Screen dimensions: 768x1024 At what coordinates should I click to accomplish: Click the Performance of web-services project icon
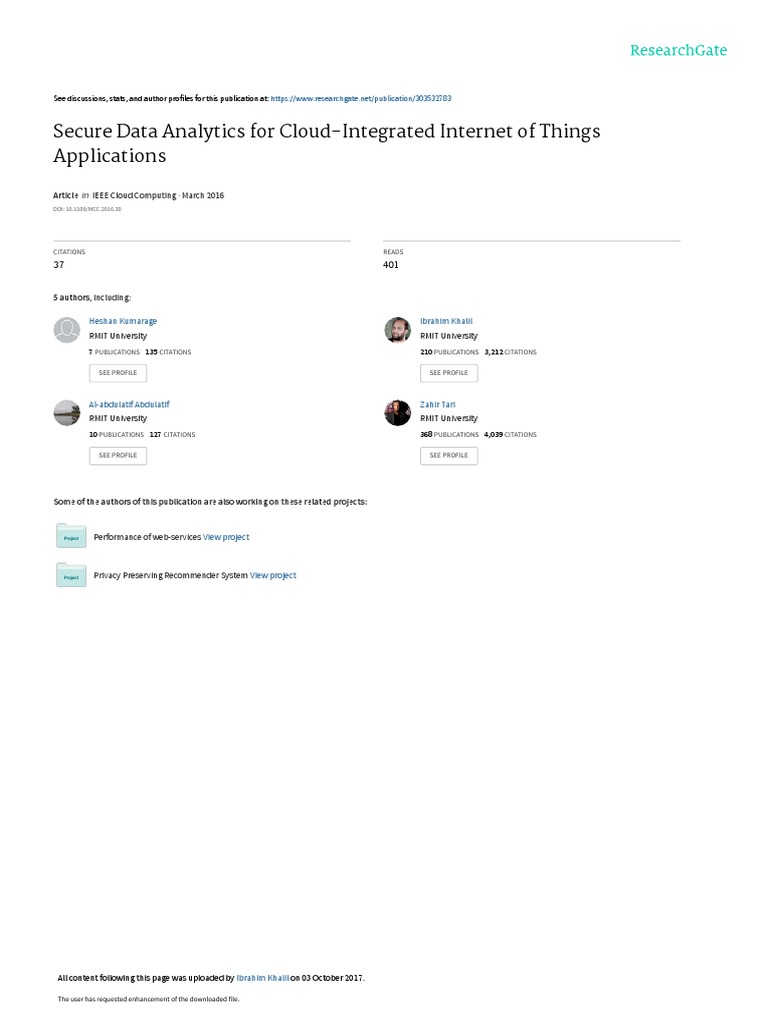[x=71, y=537]
